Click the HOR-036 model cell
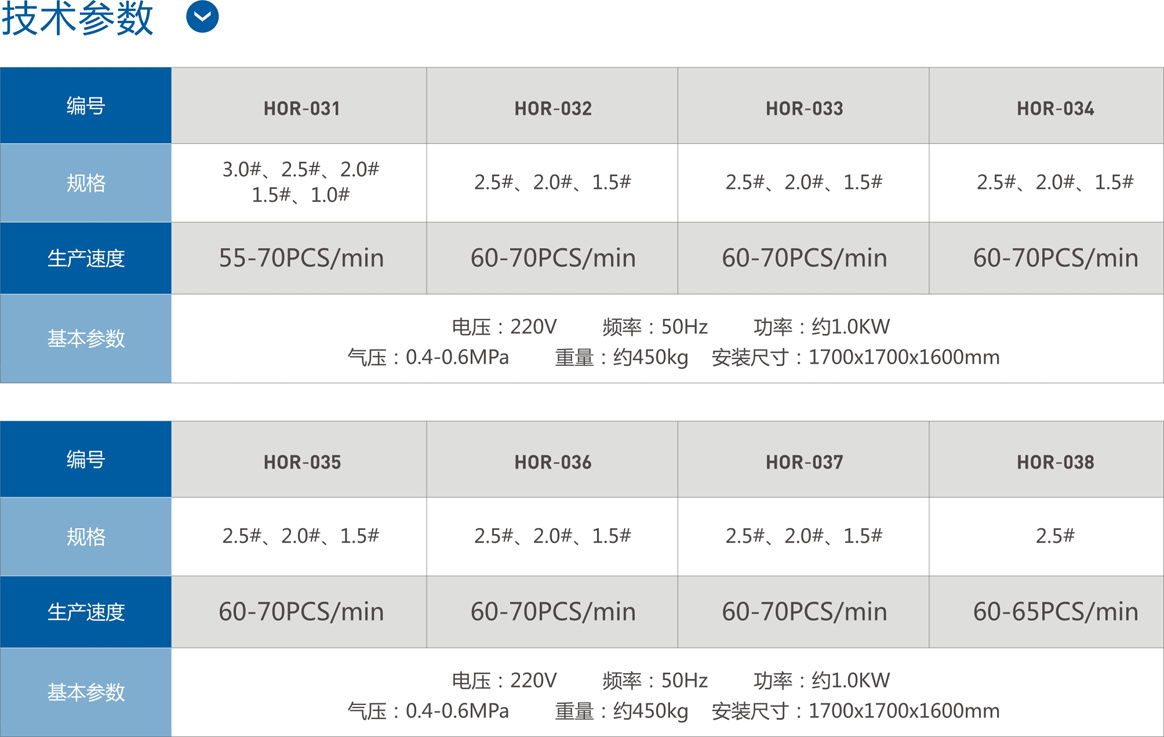 tap(552, 459)
